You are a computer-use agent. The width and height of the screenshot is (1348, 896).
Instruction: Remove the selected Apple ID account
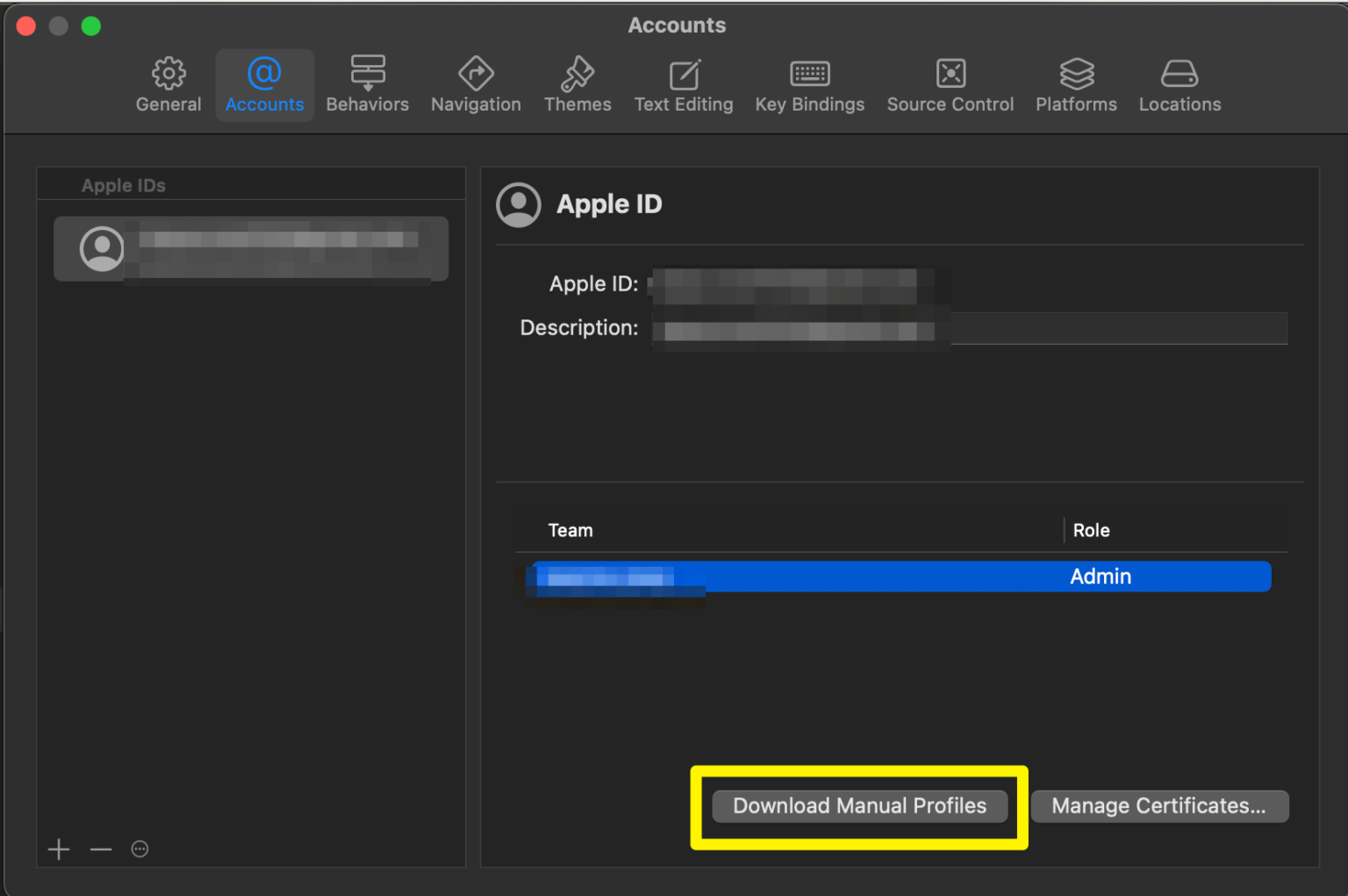point(100,849)
